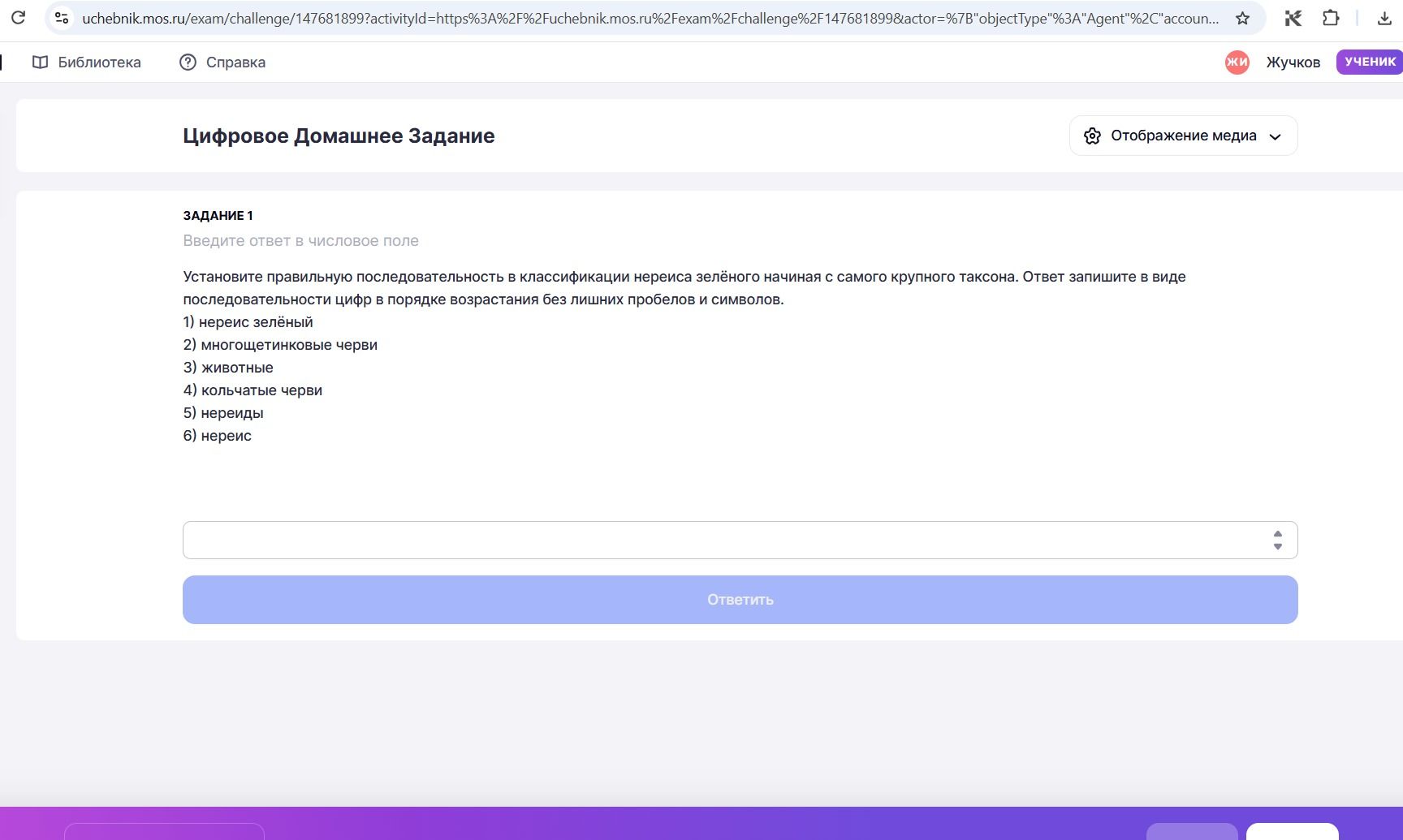Click the ЗАДАНИЕ 1 label

tap(218, 216)
